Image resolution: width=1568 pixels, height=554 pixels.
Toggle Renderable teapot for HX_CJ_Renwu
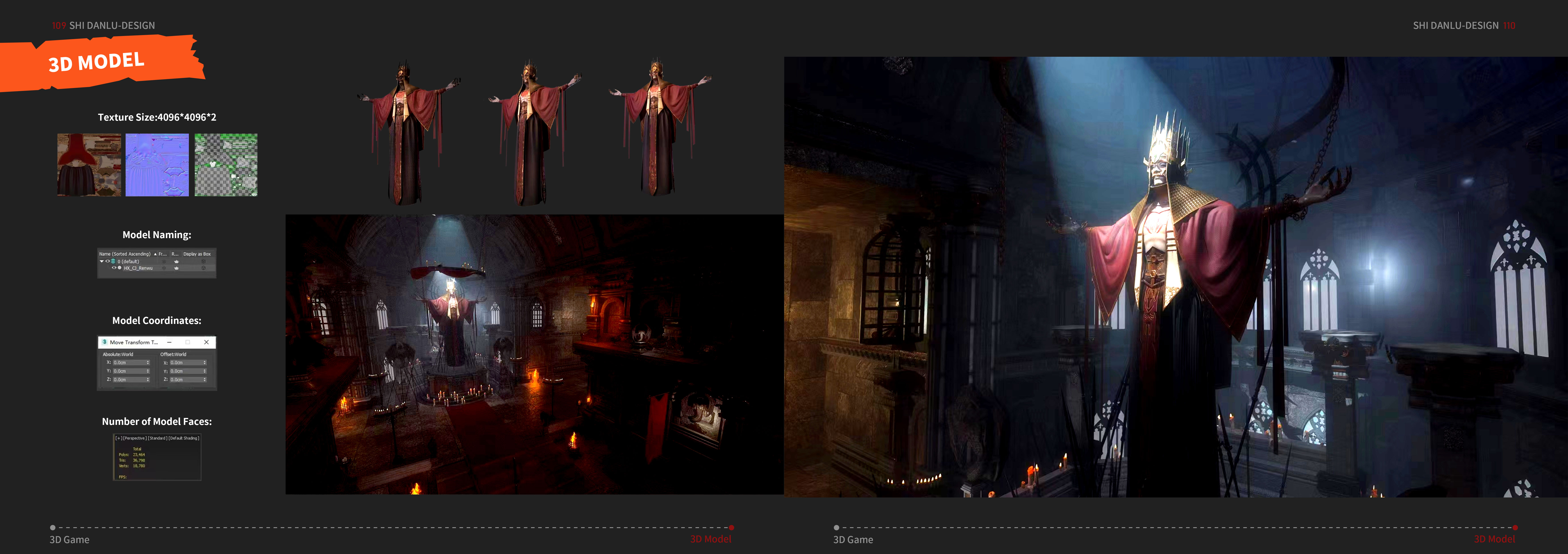pos(177,268)
